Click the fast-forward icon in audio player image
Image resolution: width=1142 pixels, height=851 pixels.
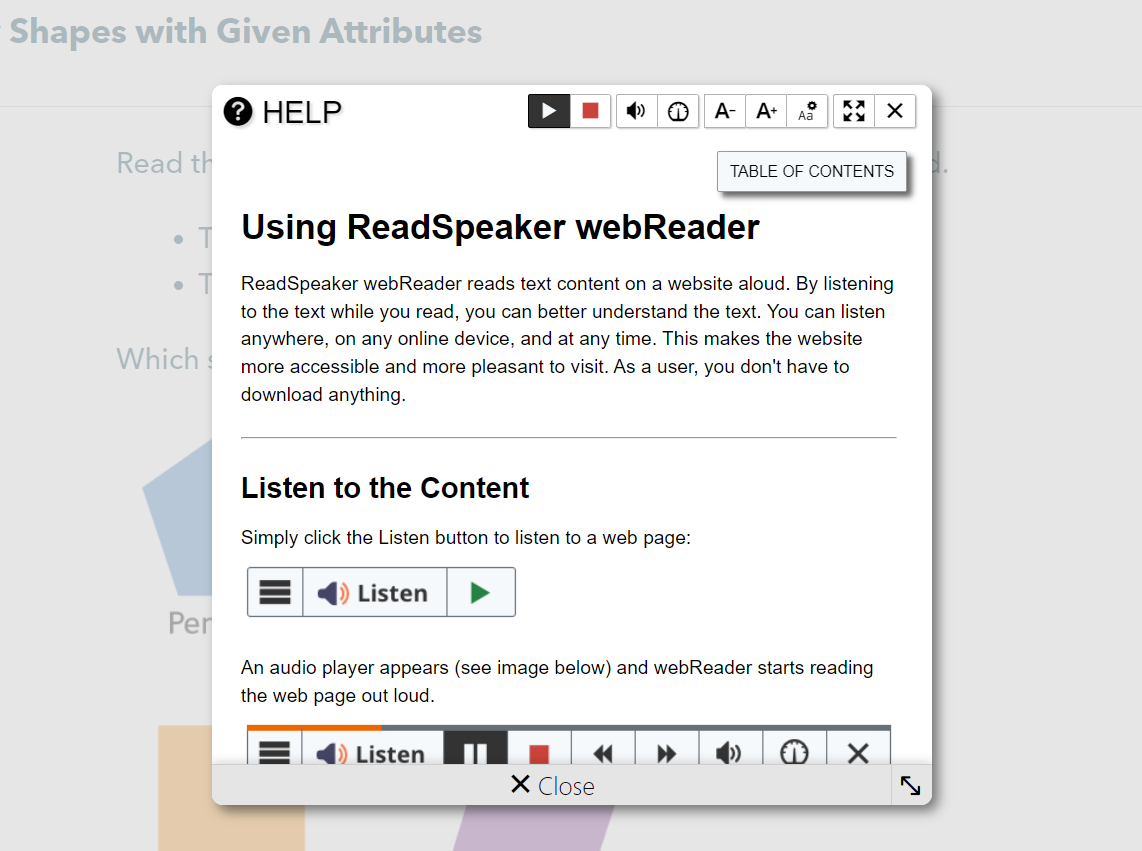click(x=666, y=750)
